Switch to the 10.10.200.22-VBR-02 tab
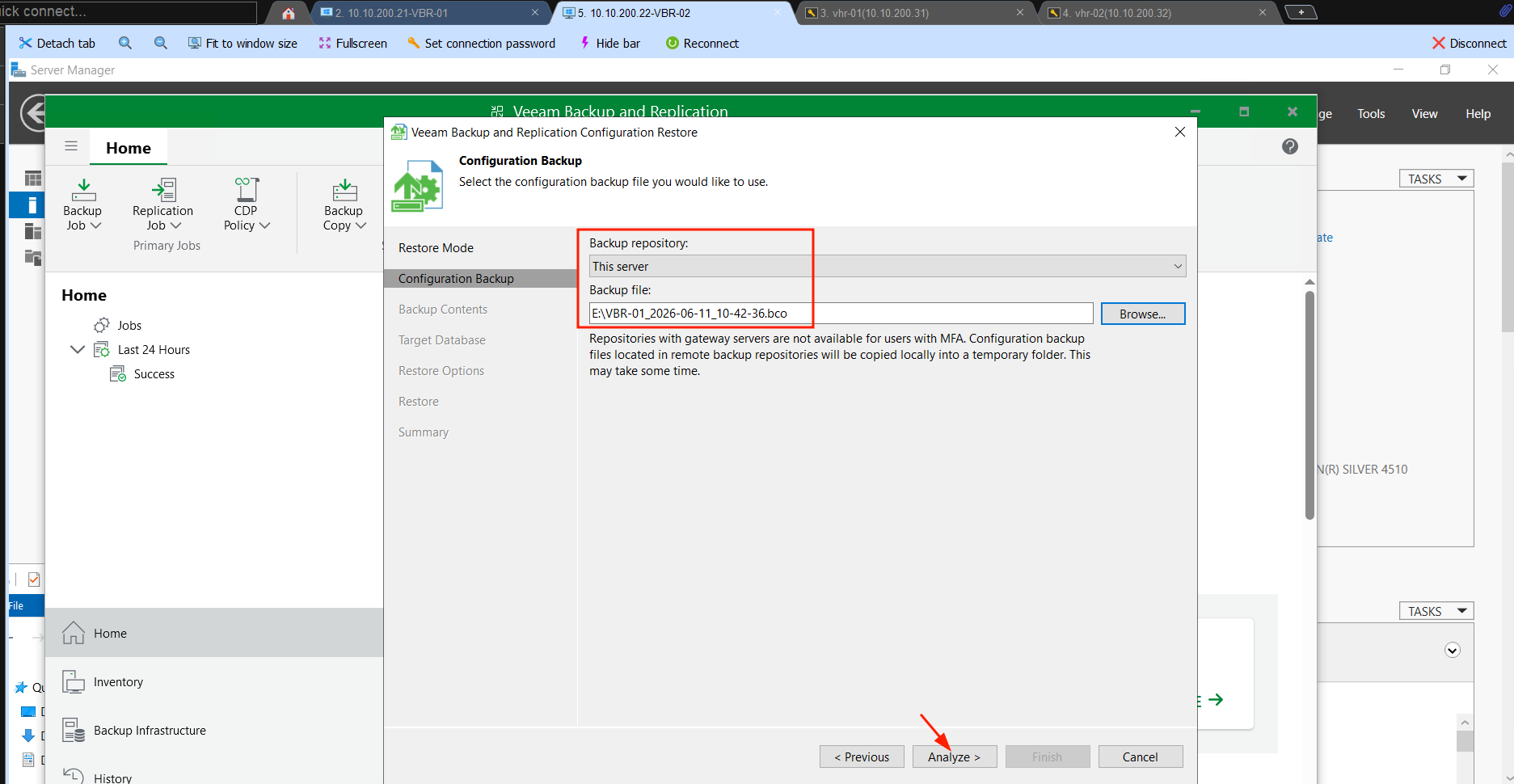This screenshot has width=1514, height=784. point(673,13)
